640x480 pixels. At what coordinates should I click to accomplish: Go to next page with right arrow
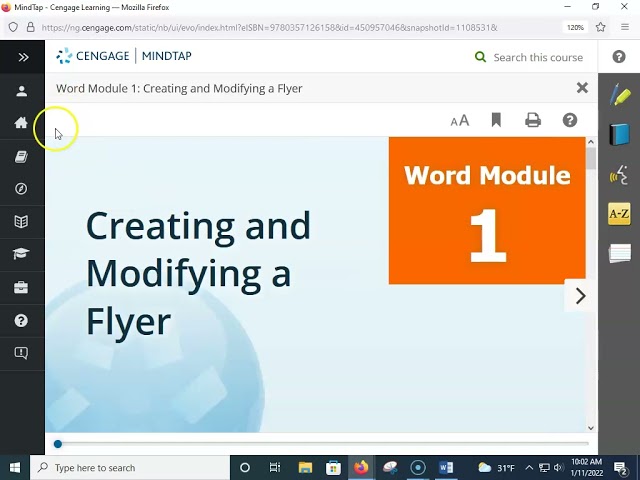[x=580, y=296]
